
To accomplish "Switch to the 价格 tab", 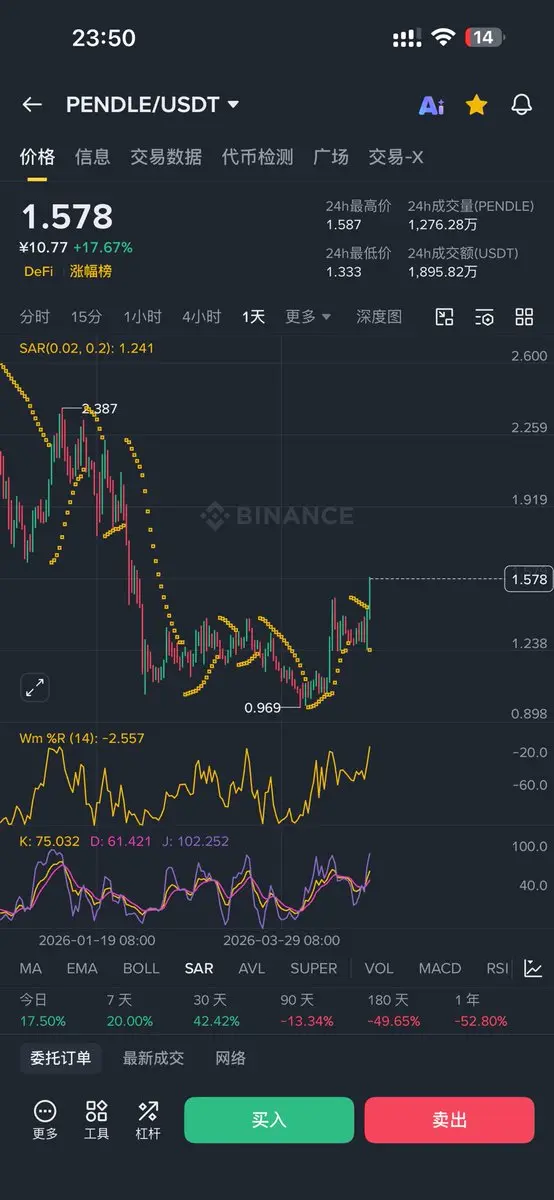I will coord(37,157).
